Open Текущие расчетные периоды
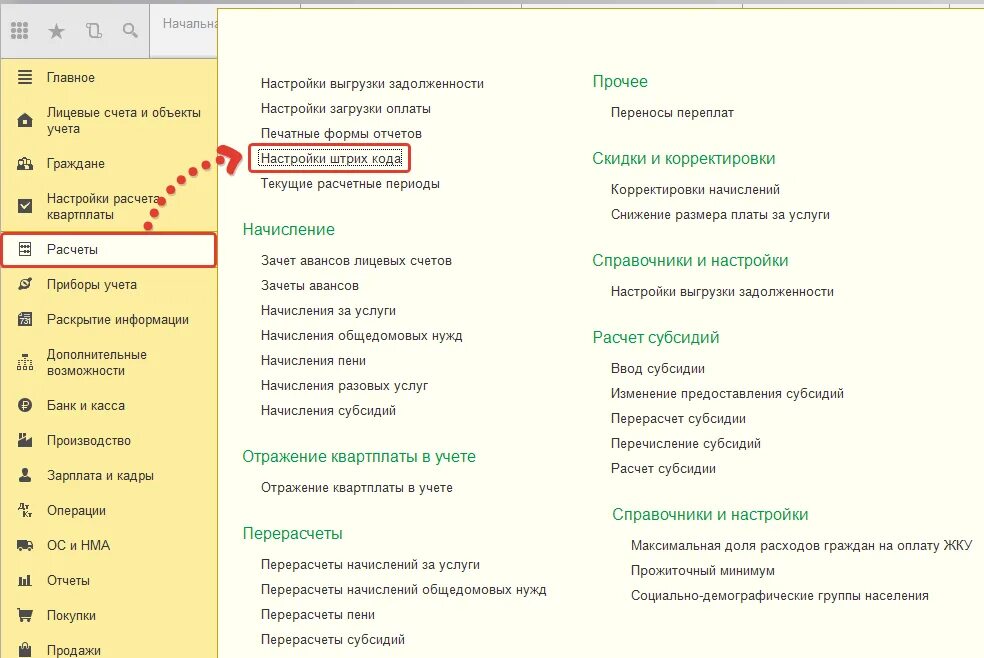 (350, 184)
